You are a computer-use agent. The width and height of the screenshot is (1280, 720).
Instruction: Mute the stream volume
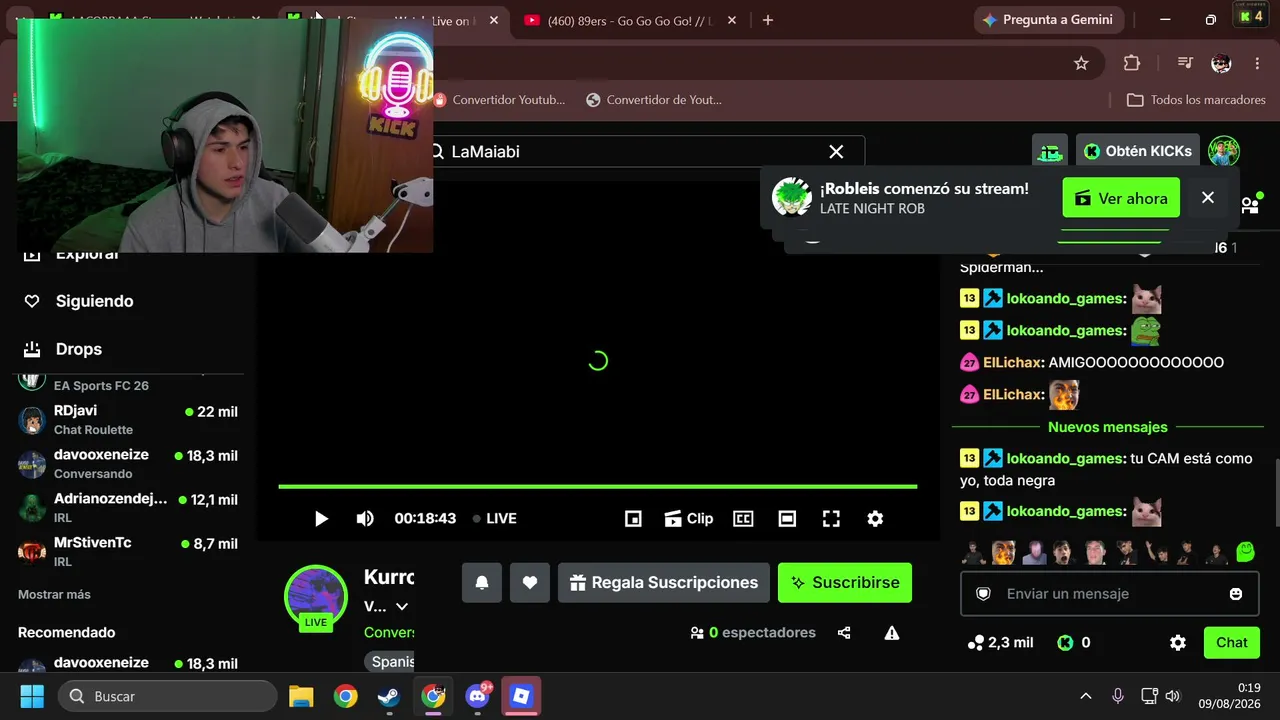365,518
